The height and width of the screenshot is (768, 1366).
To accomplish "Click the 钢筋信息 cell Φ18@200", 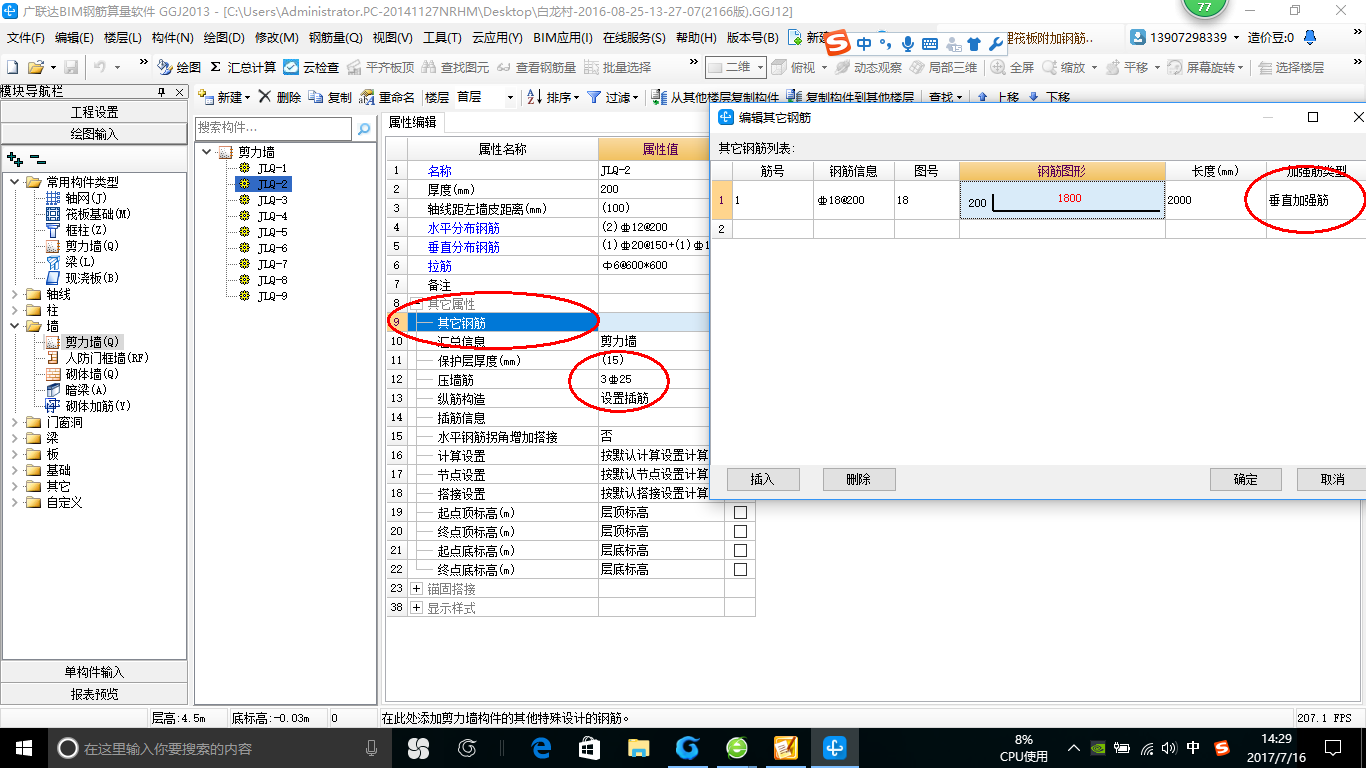I will 853,200.
